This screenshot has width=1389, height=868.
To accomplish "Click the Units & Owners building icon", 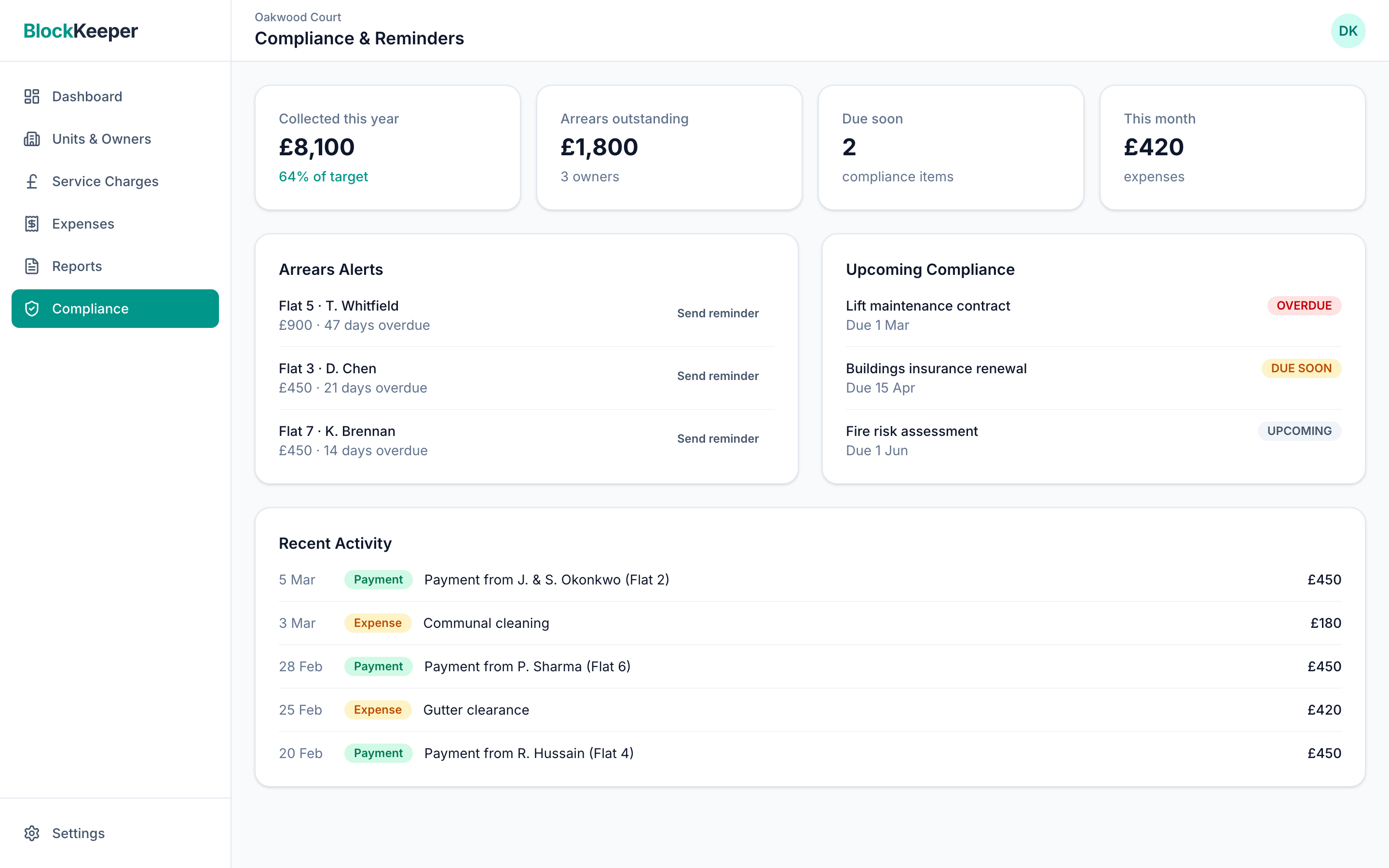I will (32, 139).
